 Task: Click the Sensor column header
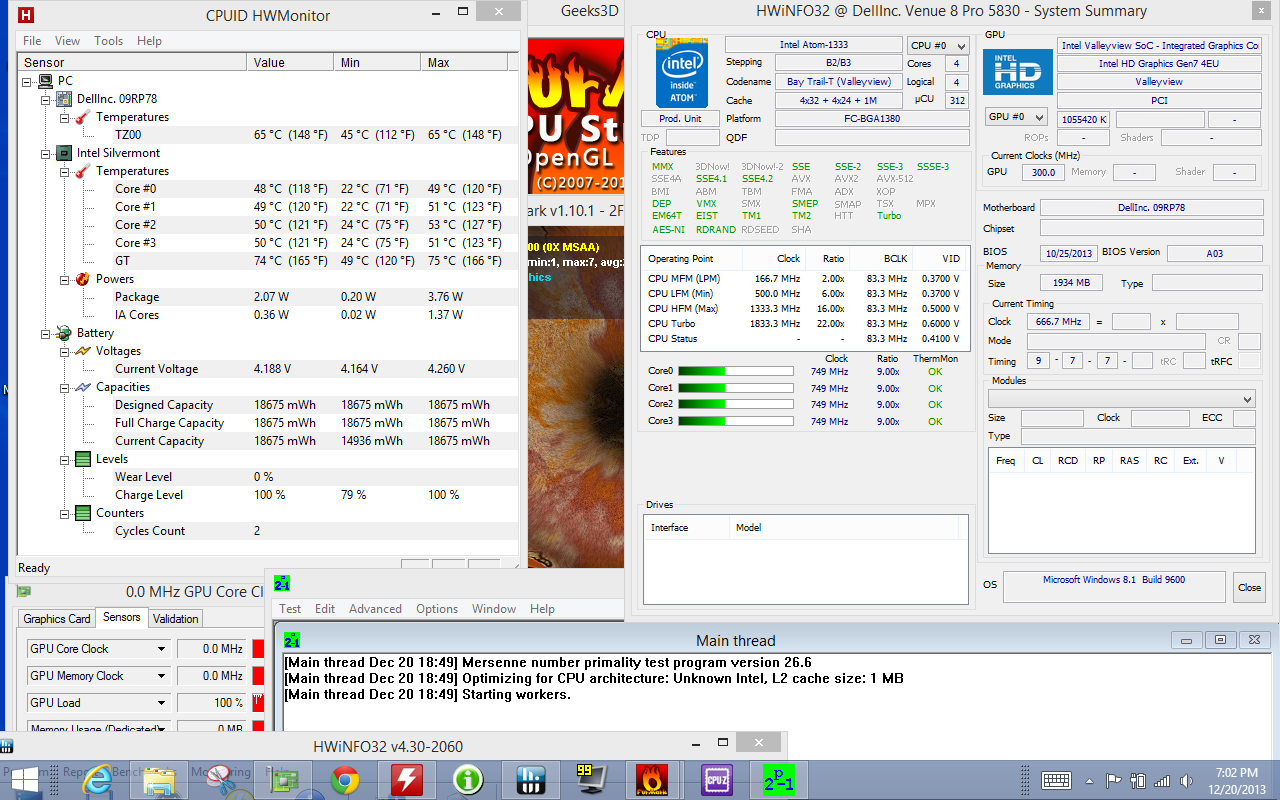click(132, 62)
